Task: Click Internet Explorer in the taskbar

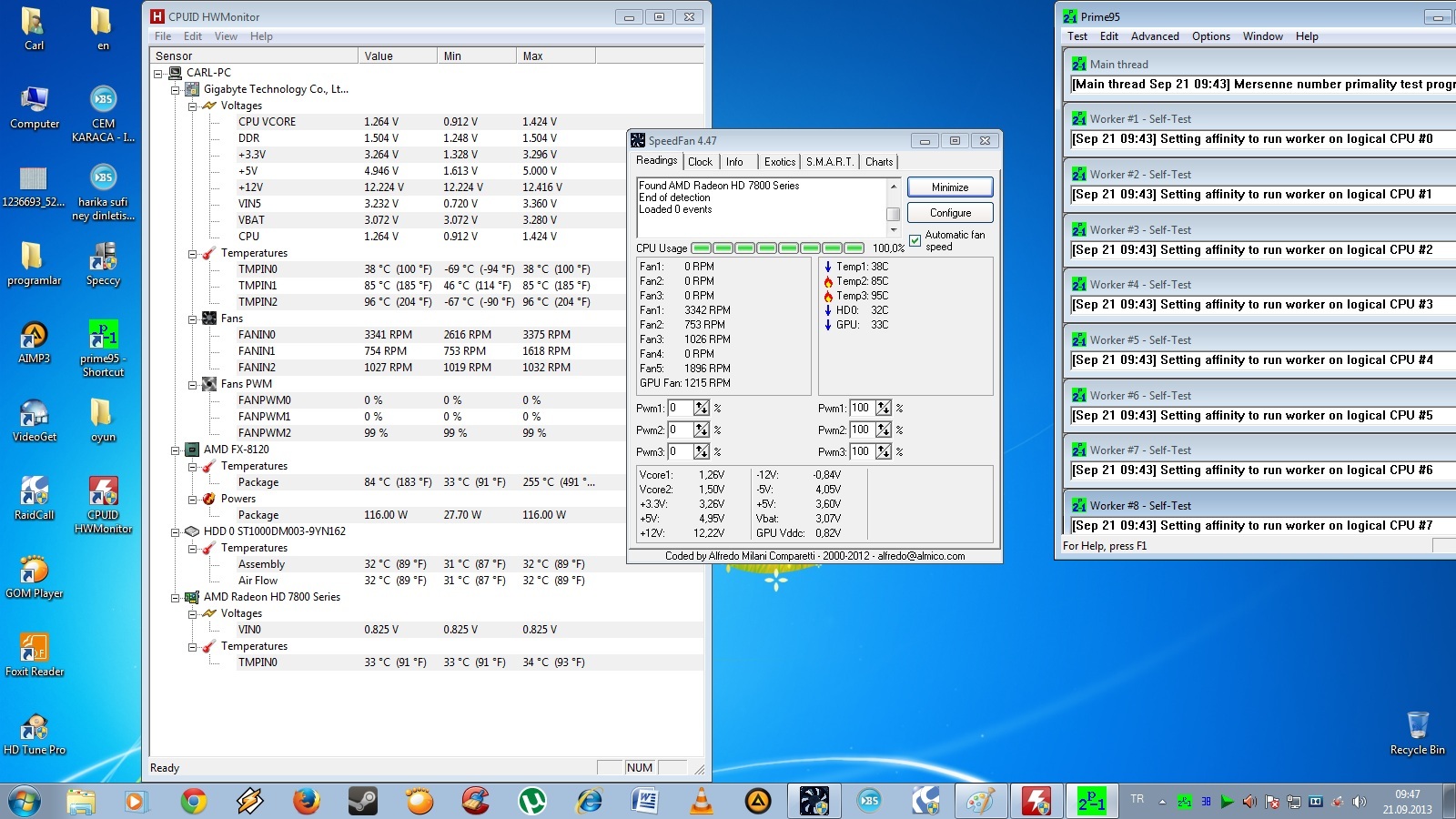Action: (x=589, y=801)
